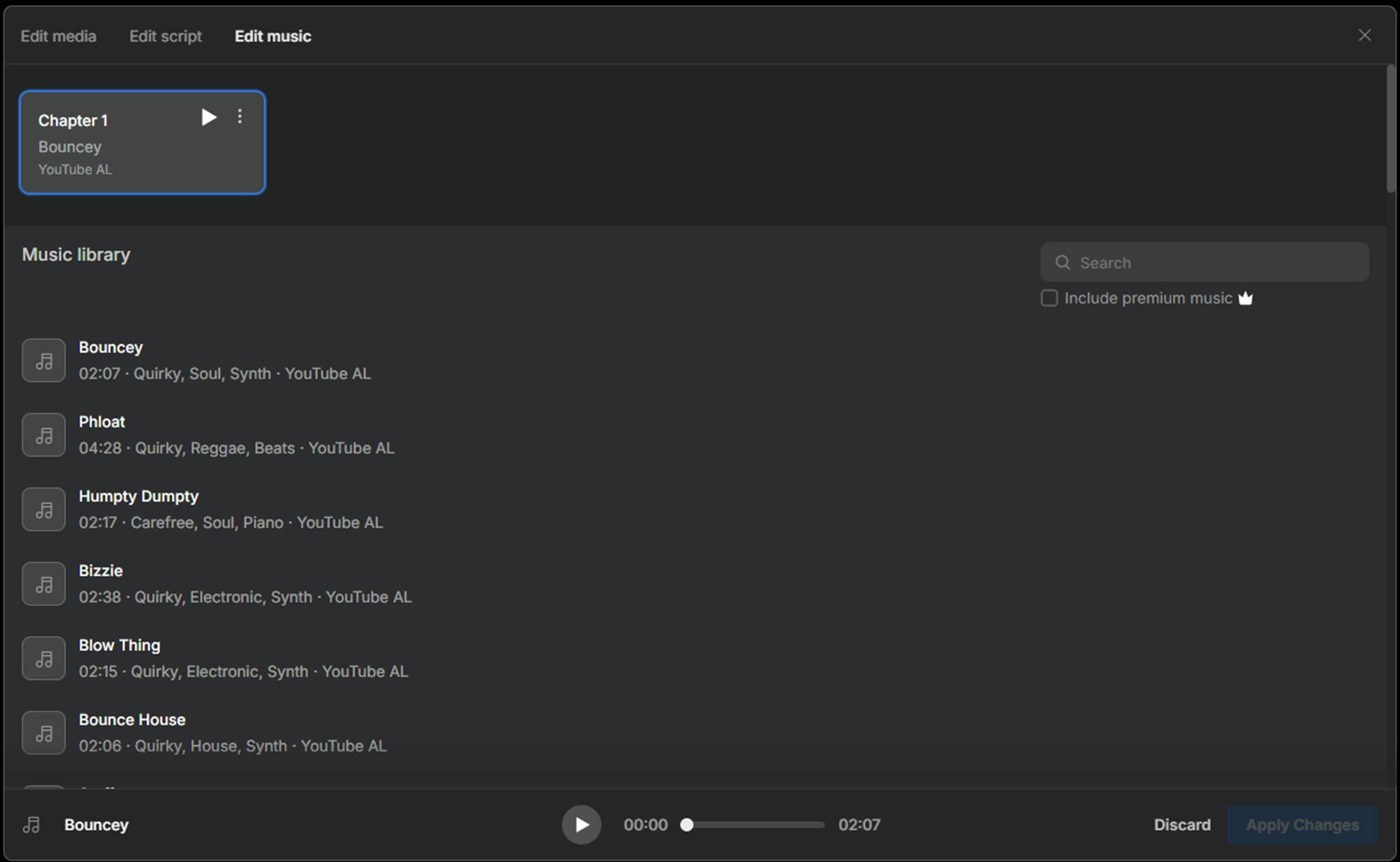Click the search magnifier icon
The height and width of the screenshot is (862, 1400).
[1063, 262]
